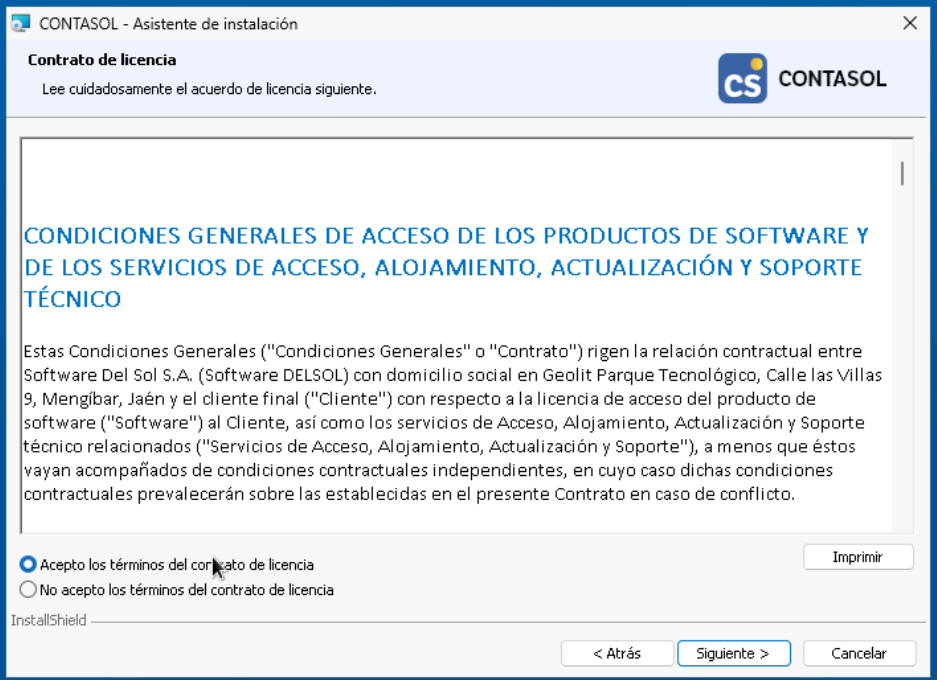Click the license text scrollbar thumb
The image size is (937, 680).
click(x=902, y=173)
